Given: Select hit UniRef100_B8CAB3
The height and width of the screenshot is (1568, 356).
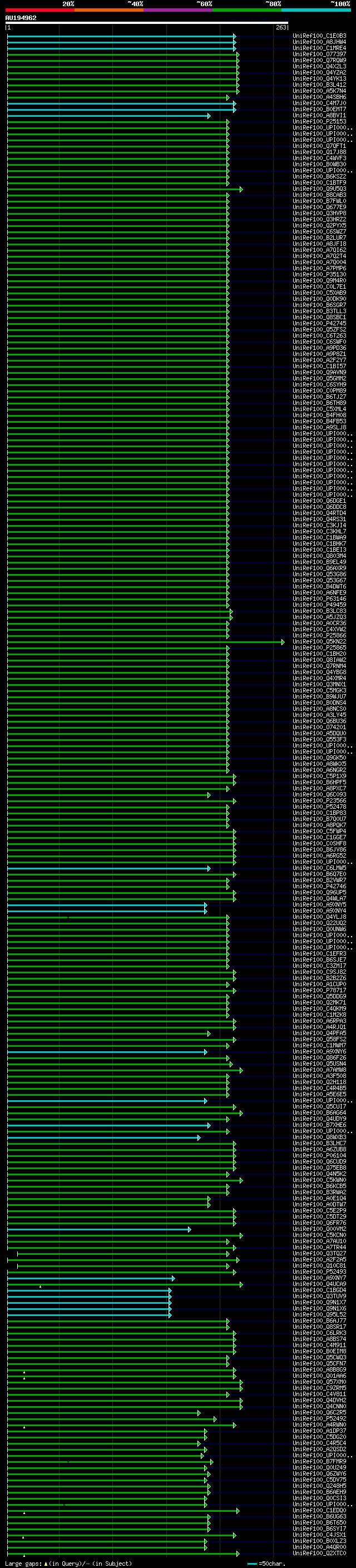Looking at the screenshot, I should (x=319, y=195).
